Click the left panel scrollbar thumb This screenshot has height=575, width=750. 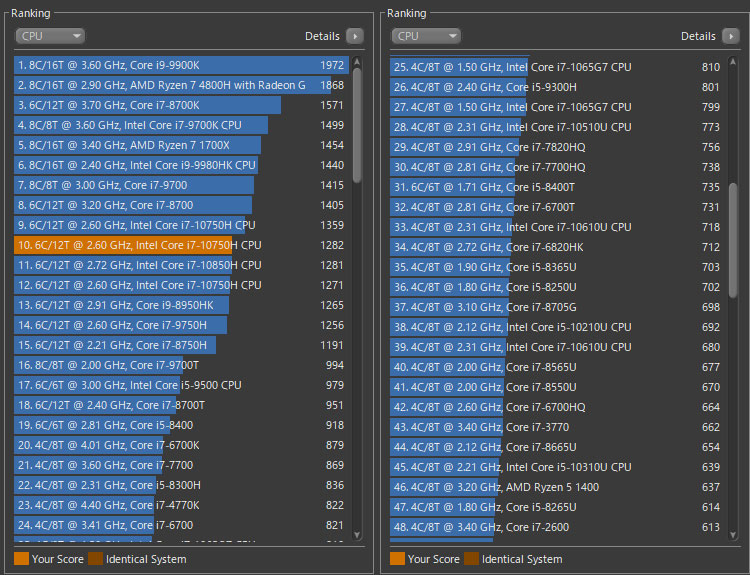(x=357, y=125)
